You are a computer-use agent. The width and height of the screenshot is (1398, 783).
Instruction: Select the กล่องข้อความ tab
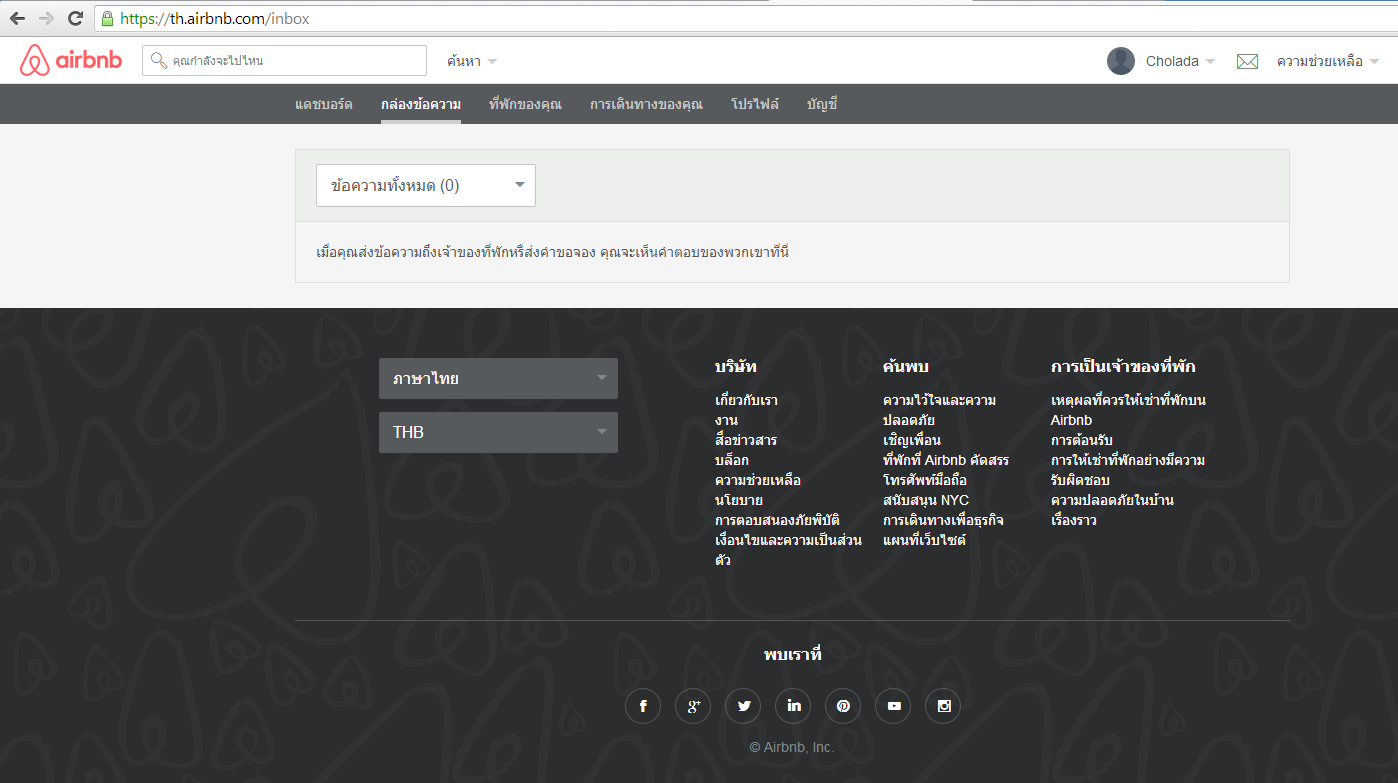tap(421, 104)
